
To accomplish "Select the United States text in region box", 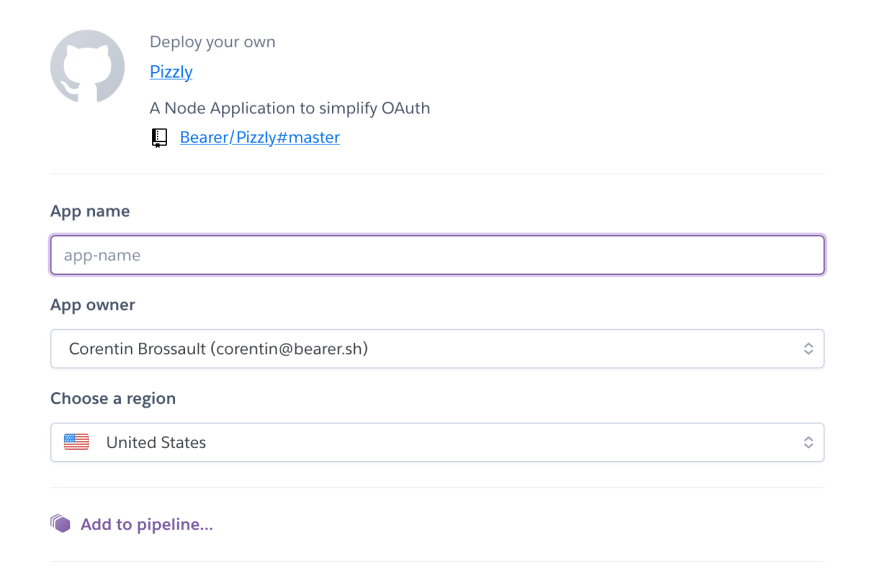I will pos(156,442).
